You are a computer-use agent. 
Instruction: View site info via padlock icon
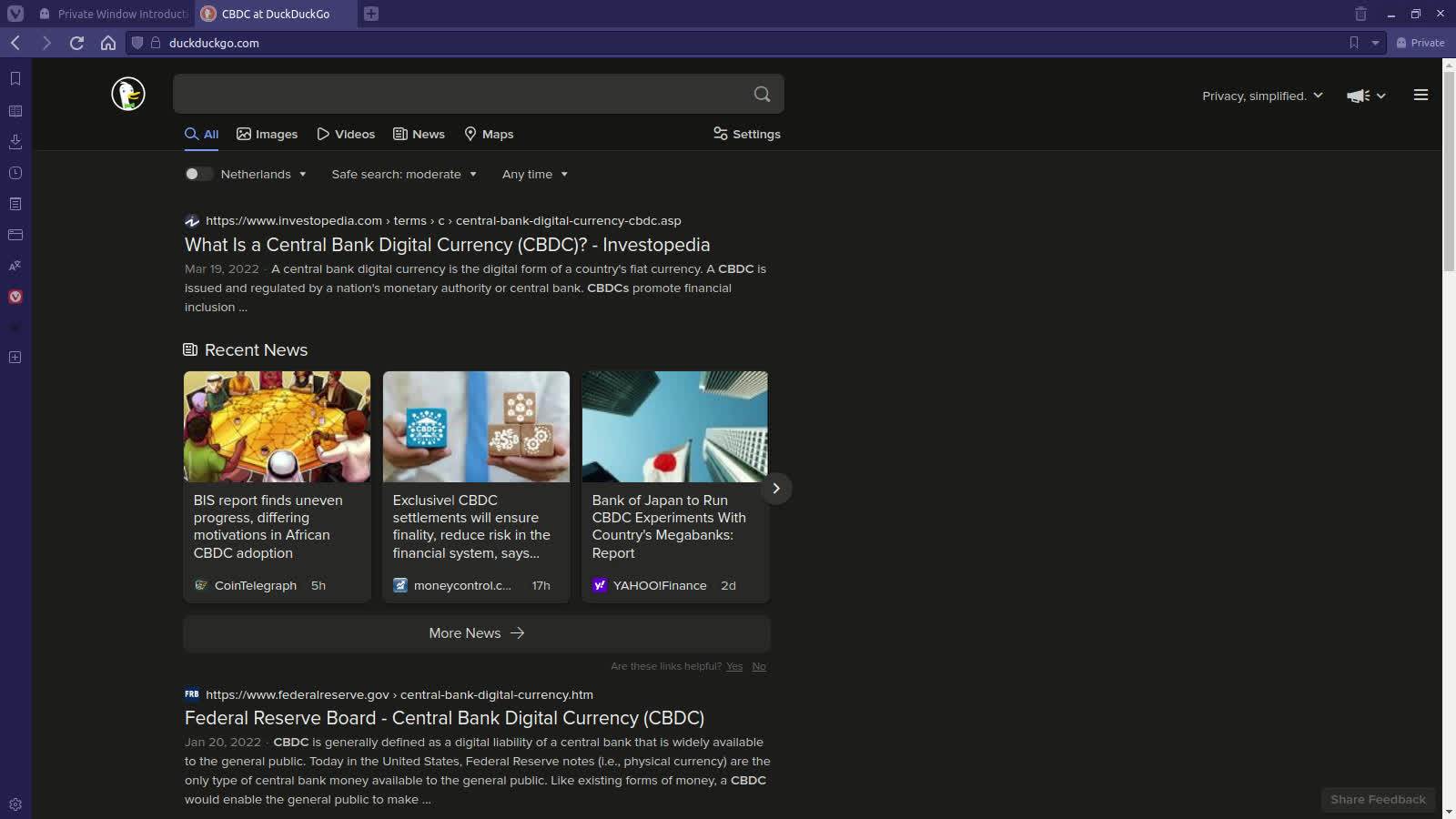(156, 43)
